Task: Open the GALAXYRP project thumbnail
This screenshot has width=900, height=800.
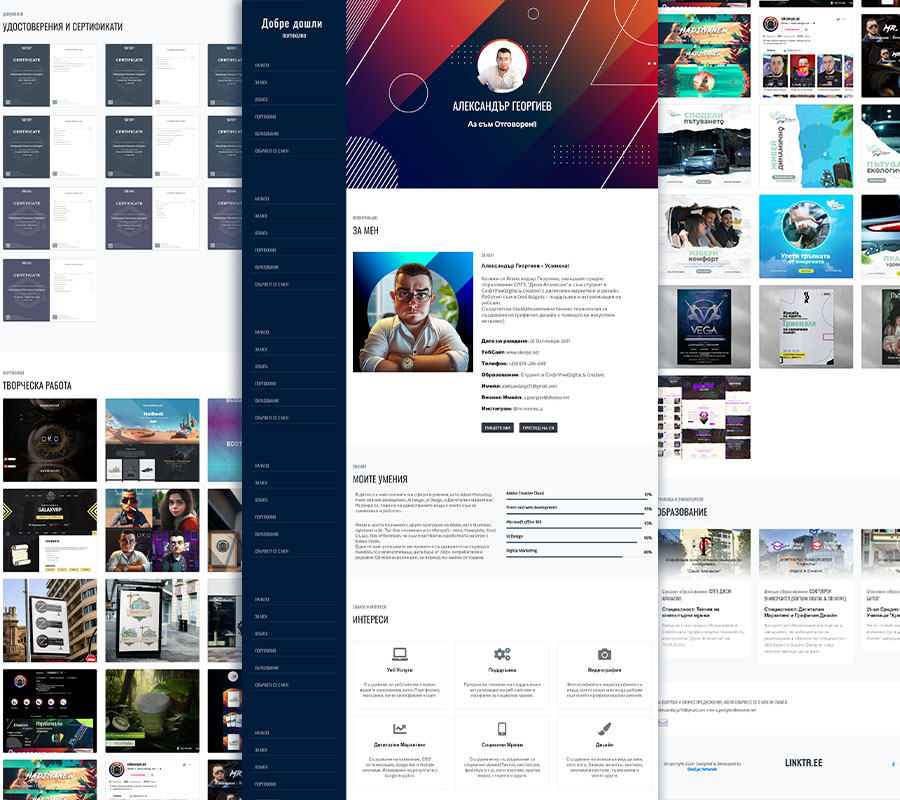Action: point(50,530)
